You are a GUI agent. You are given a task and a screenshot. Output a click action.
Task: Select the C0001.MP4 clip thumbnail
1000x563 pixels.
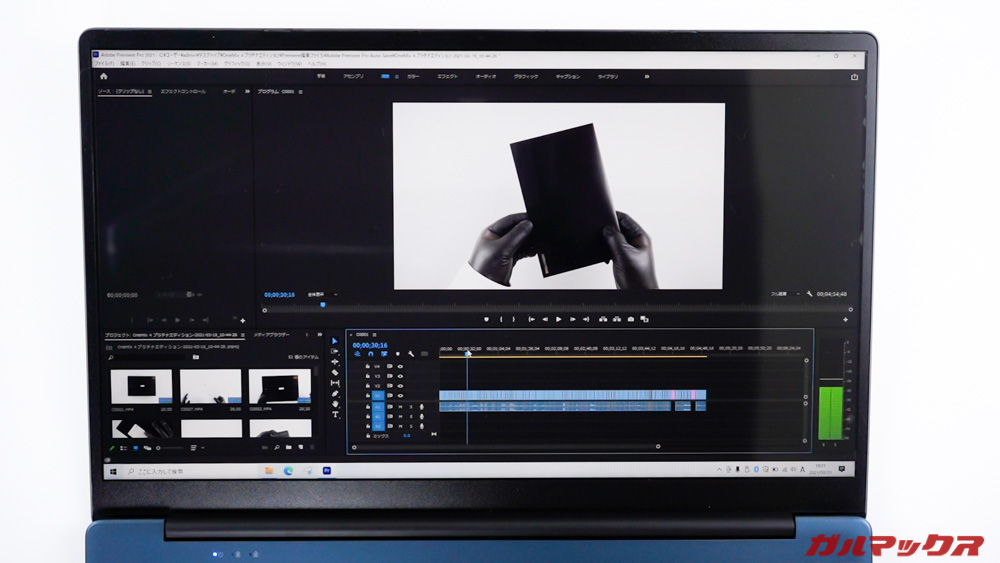tap(140, 387)
